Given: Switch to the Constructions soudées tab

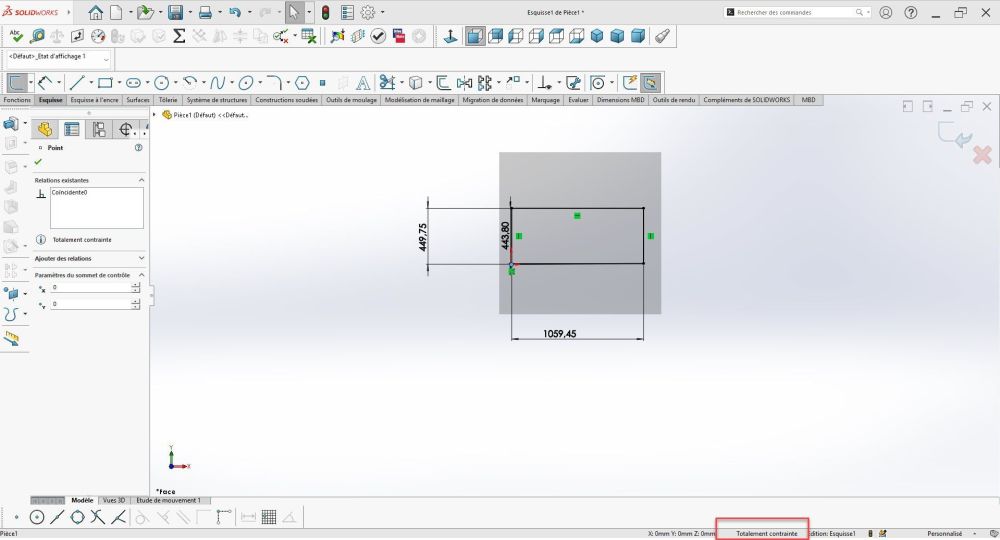Looking at the screenshot, I should click(x=286, y=100).
